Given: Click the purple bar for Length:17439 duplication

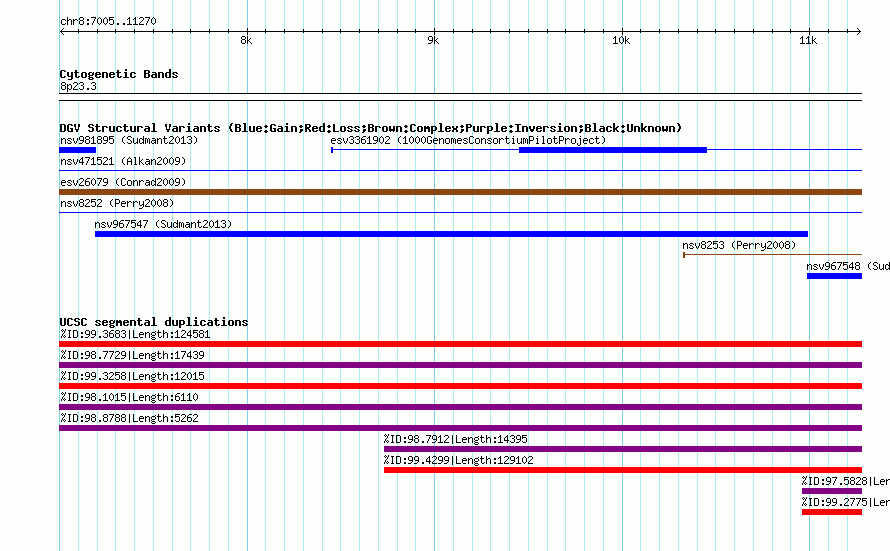Looking at the screenshot, I should click(x=460, y=365).
